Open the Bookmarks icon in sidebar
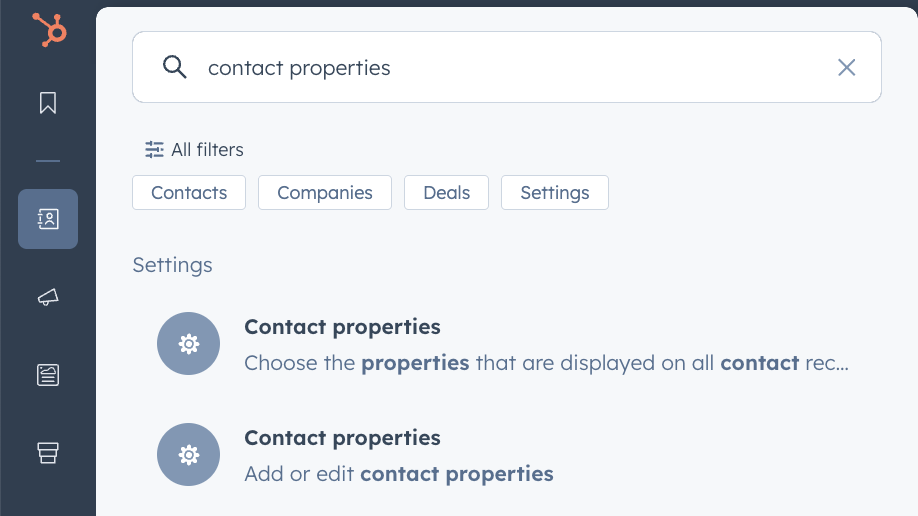The width and height of the screenshot is (918, 516). coord(48,103)
